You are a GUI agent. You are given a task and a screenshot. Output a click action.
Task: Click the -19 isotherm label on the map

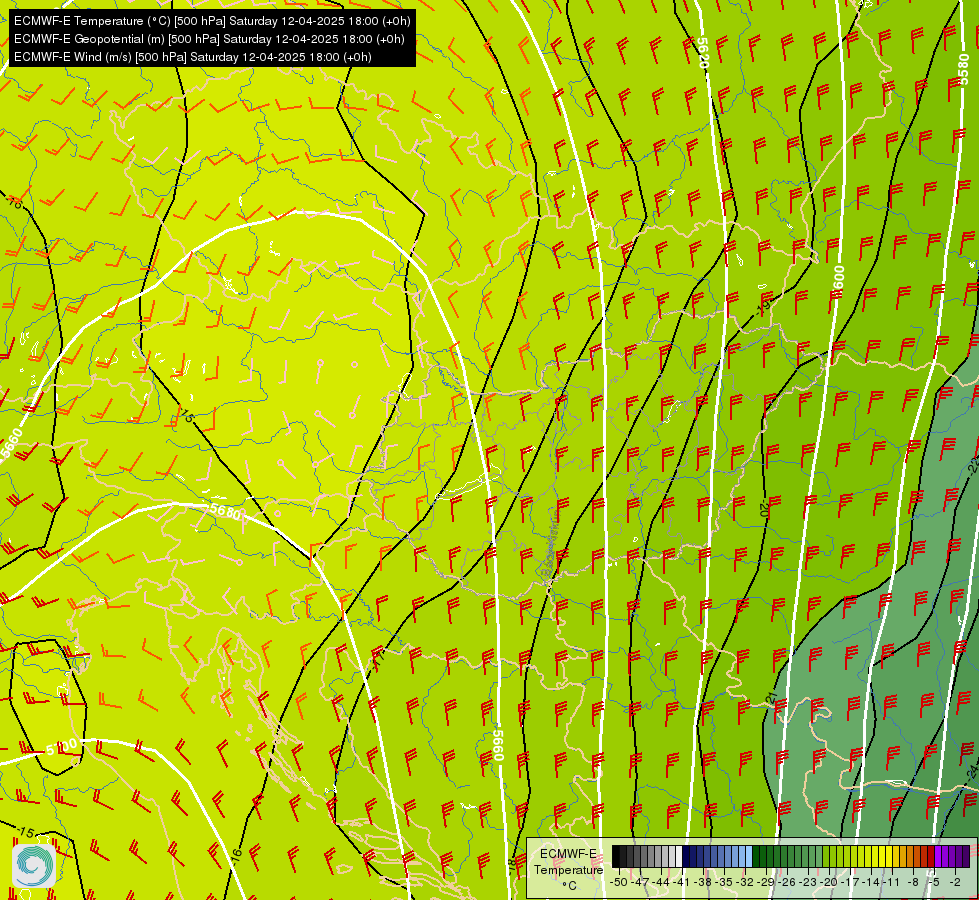764,306
